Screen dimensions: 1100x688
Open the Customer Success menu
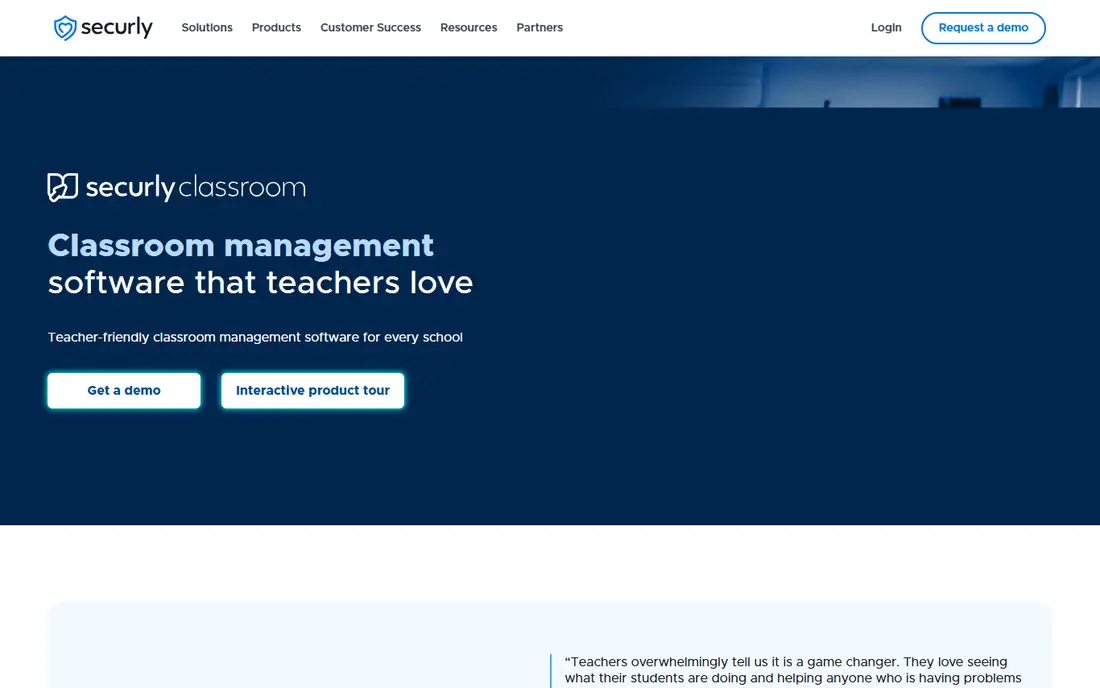coord(370,27)
